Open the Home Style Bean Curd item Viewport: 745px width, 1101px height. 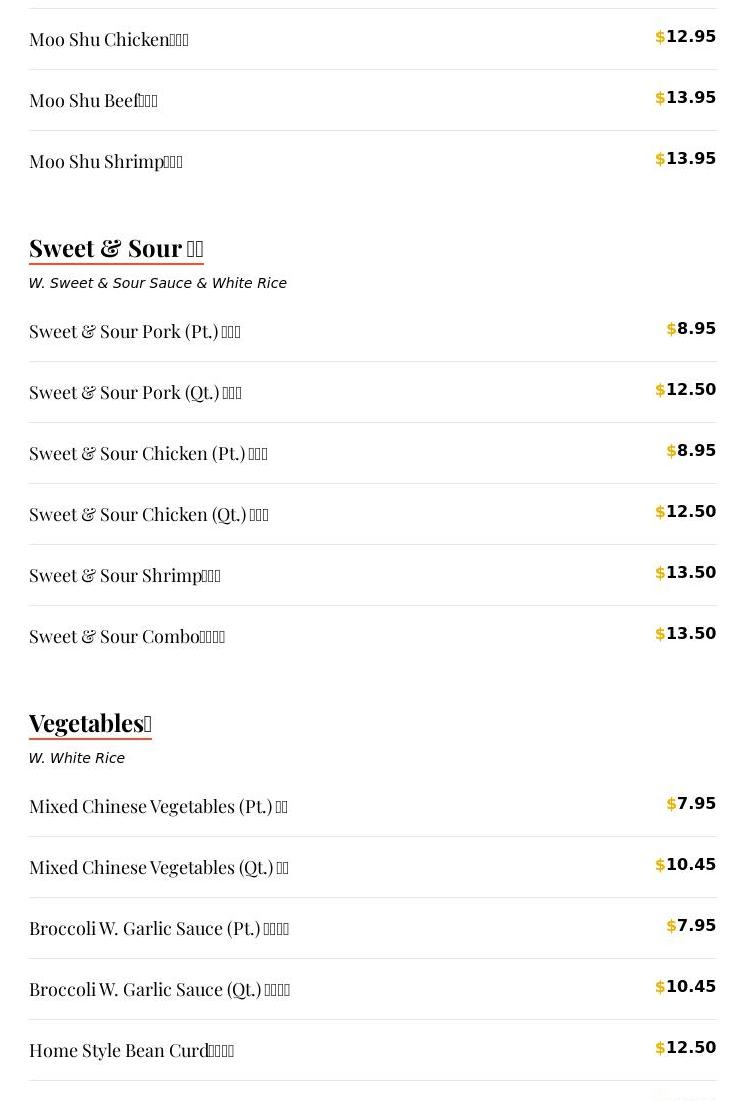pos(131,1051)
